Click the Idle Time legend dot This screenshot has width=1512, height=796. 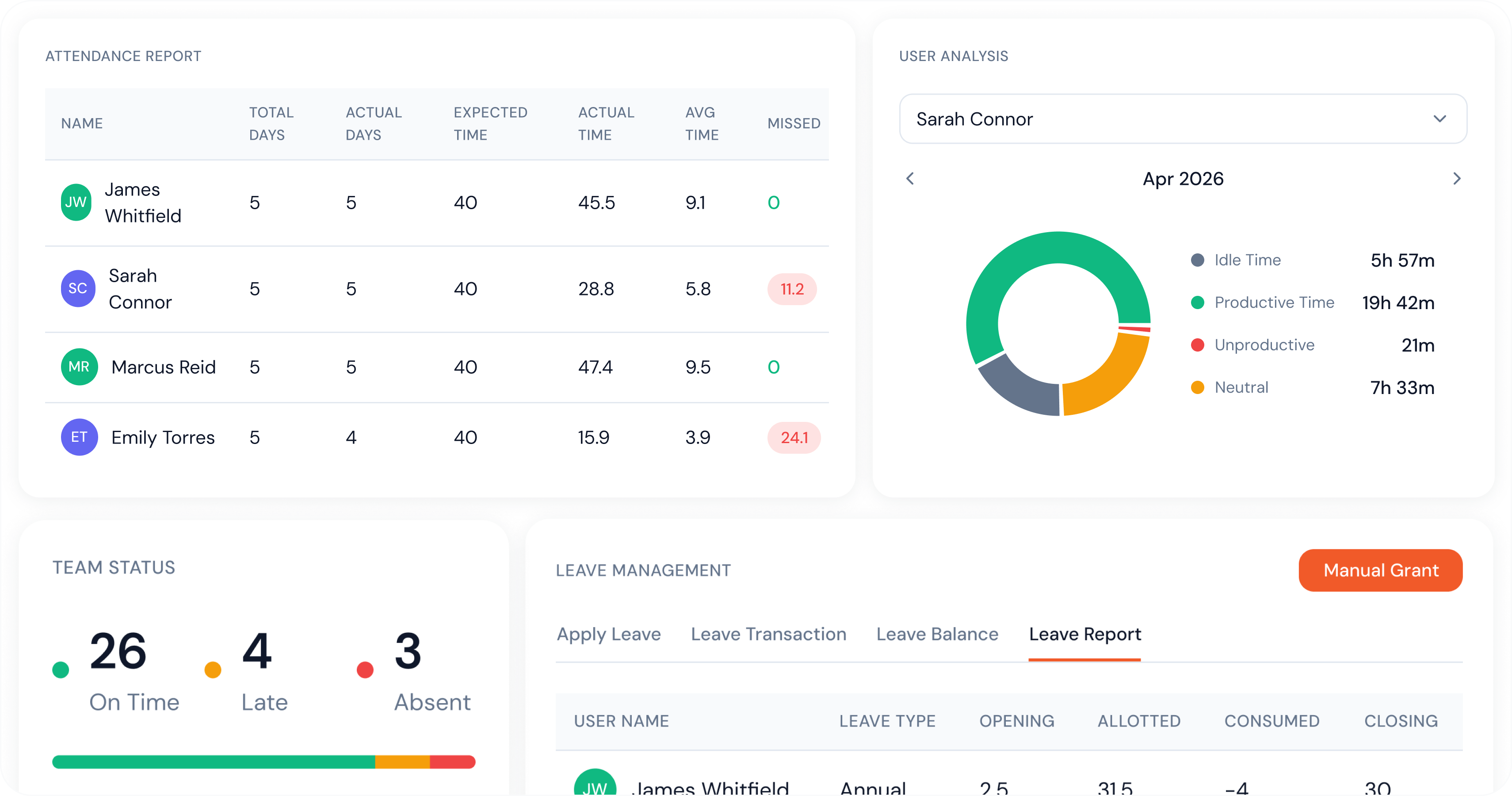(1197, 260)
